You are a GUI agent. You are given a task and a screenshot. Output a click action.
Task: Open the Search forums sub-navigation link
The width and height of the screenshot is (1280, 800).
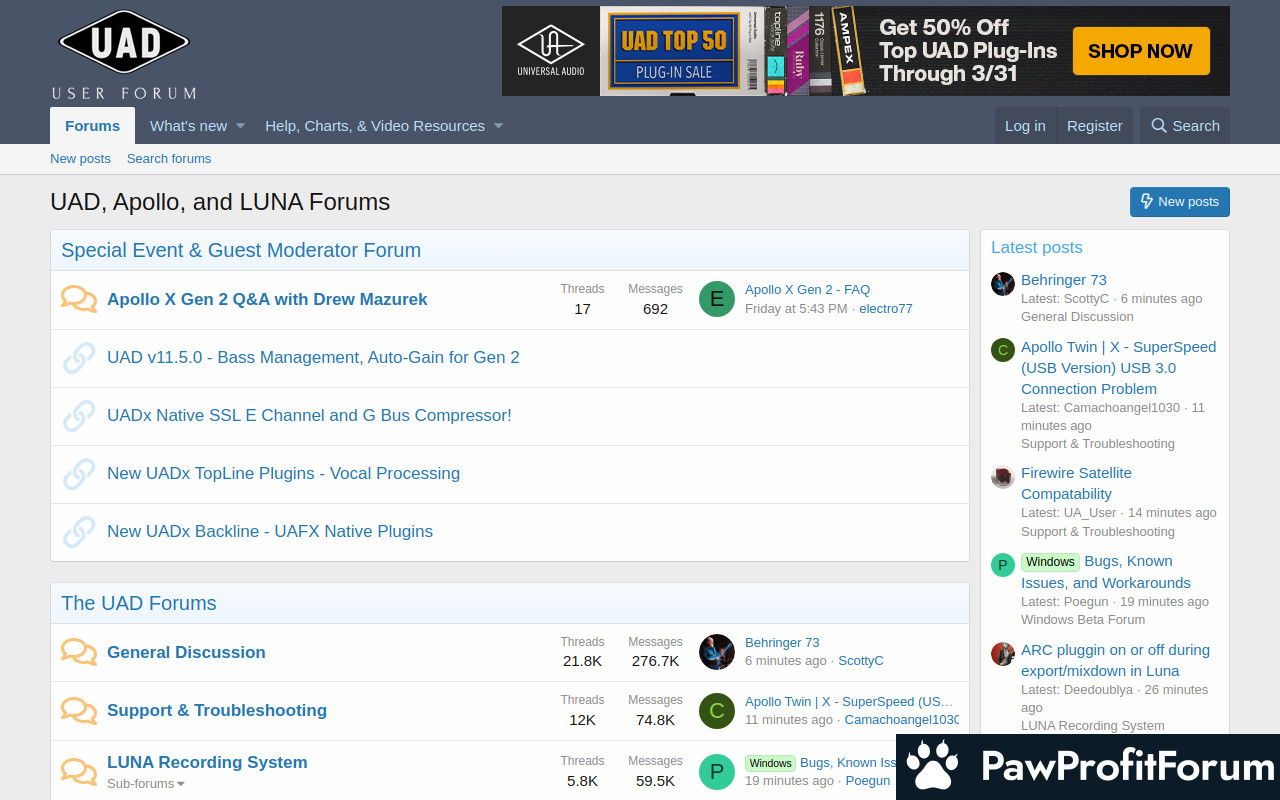(x=169, y=159)
